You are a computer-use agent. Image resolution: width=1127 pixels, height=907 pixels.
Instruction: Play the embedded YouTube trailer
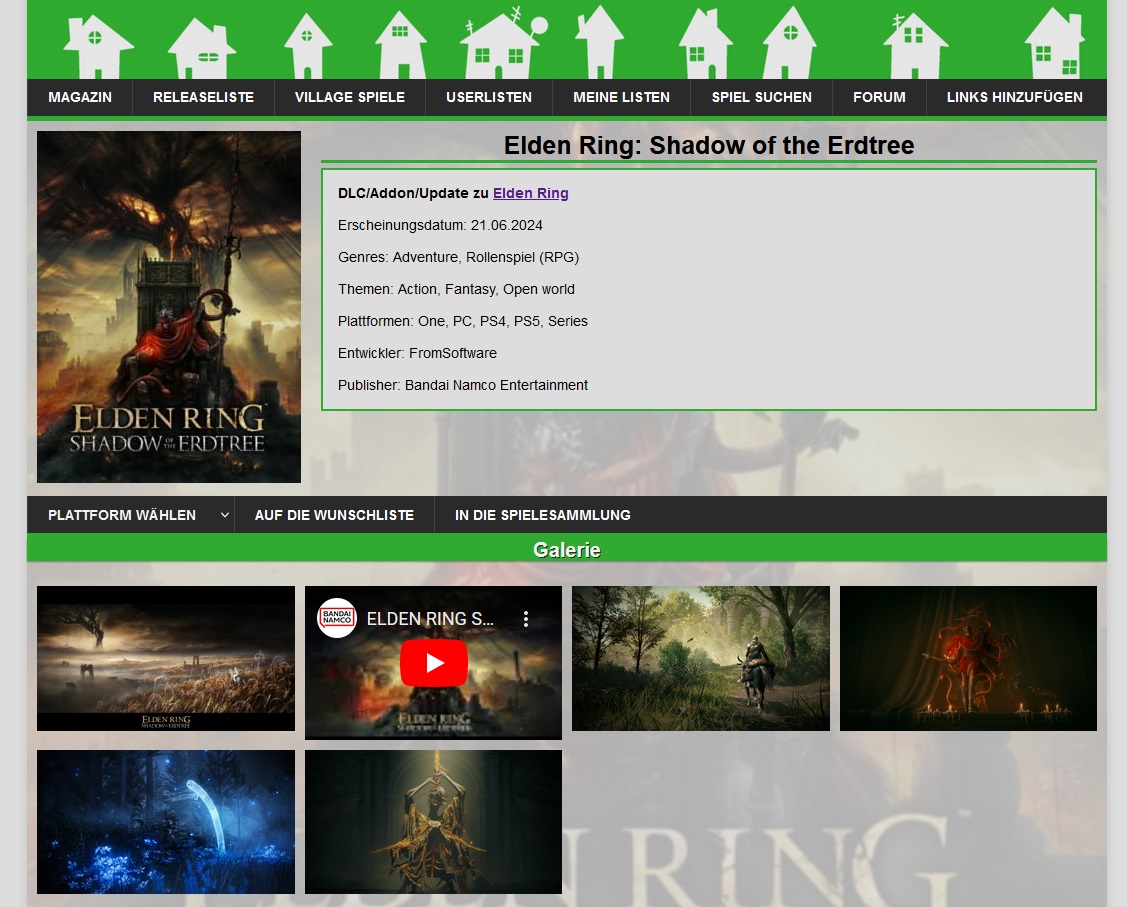tap(433, 663)
